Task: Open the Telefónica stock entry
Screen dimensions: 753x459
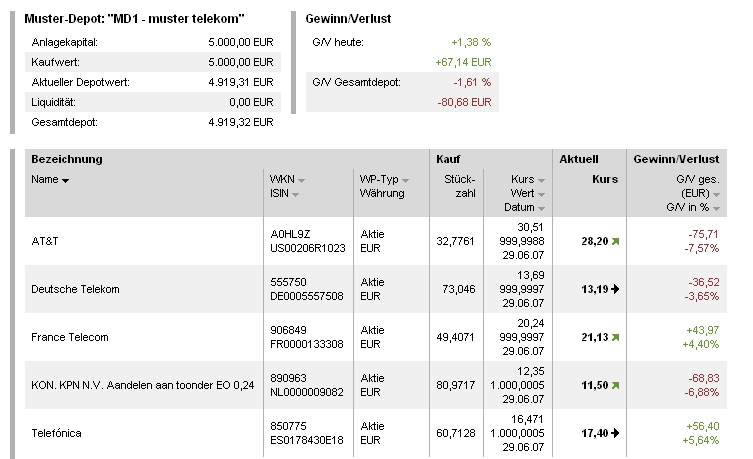Action: [x=56, y=433]
